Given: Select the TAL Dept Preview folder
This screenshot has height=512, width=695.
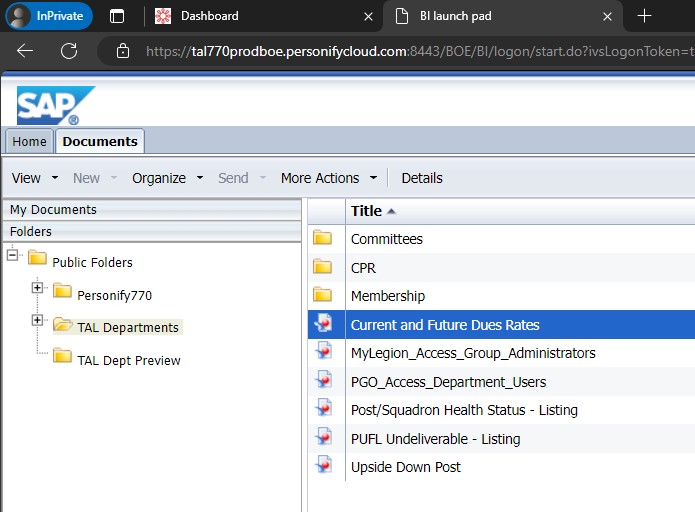Looking at the screenshot, I should pos(129,360).
